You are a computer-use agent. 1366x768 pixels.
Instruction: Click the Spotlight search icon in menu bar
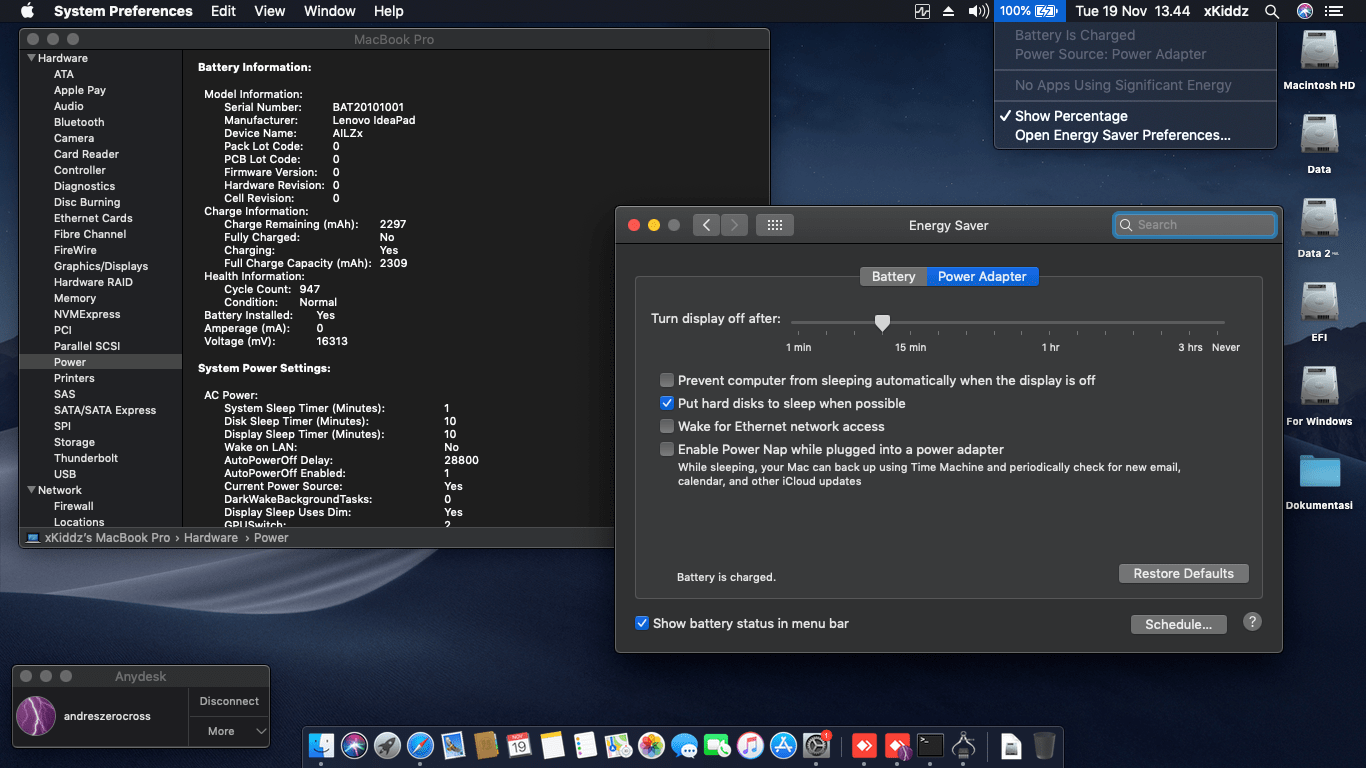[1272, 11]
